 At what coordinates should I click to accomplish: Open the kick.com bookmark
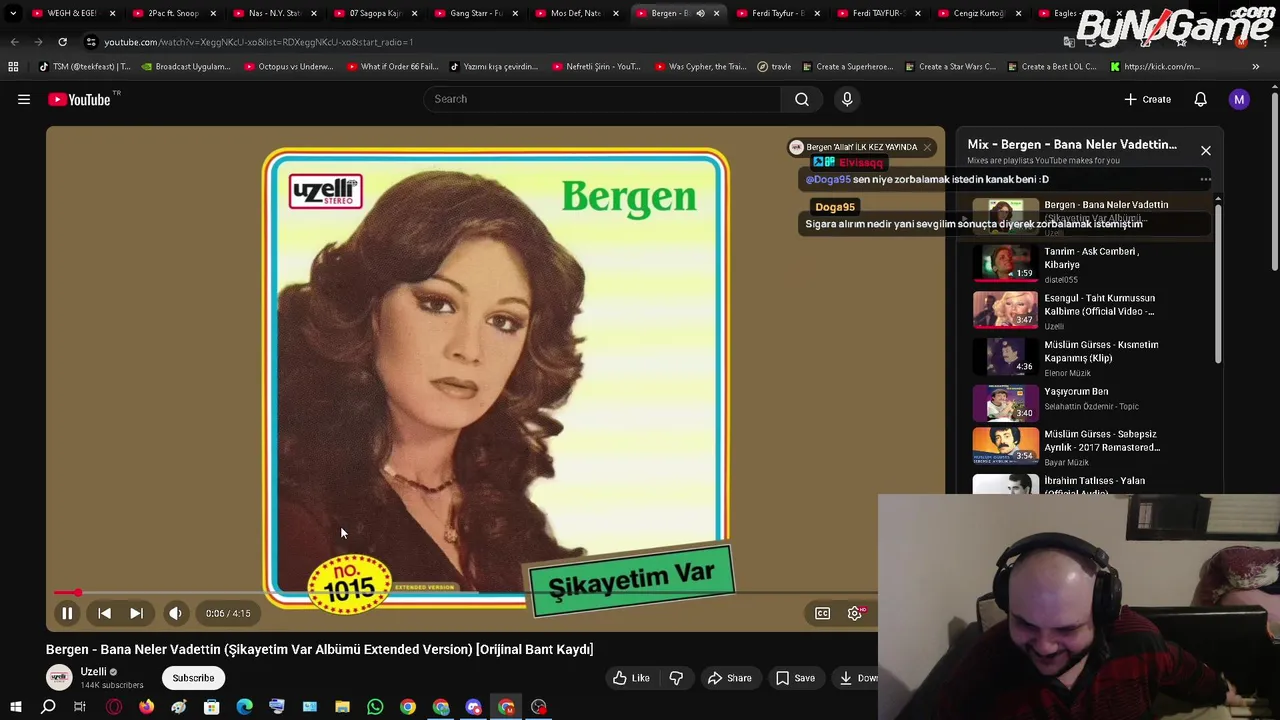click(1155, 67)
